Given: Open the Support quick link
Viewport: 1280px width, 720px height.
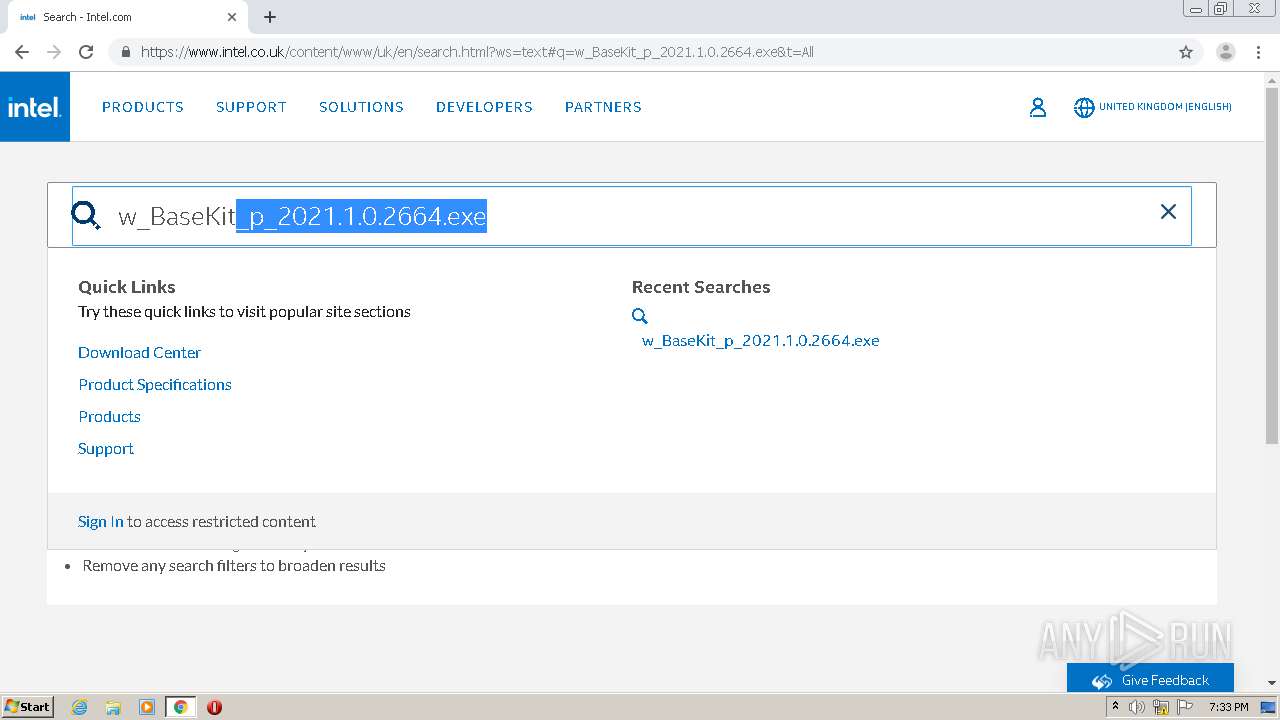Looking at the screenshot, I should tap(106, 448).
